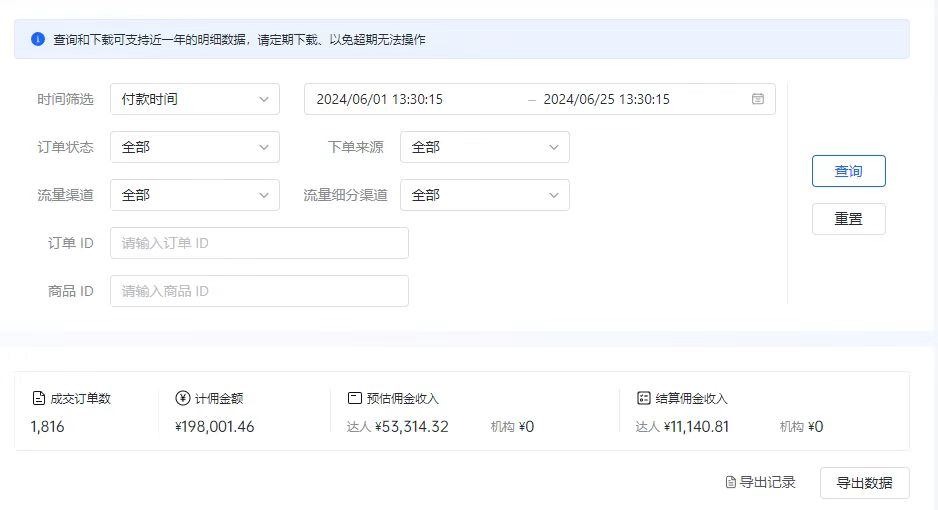Click the end date 2024/06/25 13:30:15

coord(606,99)
